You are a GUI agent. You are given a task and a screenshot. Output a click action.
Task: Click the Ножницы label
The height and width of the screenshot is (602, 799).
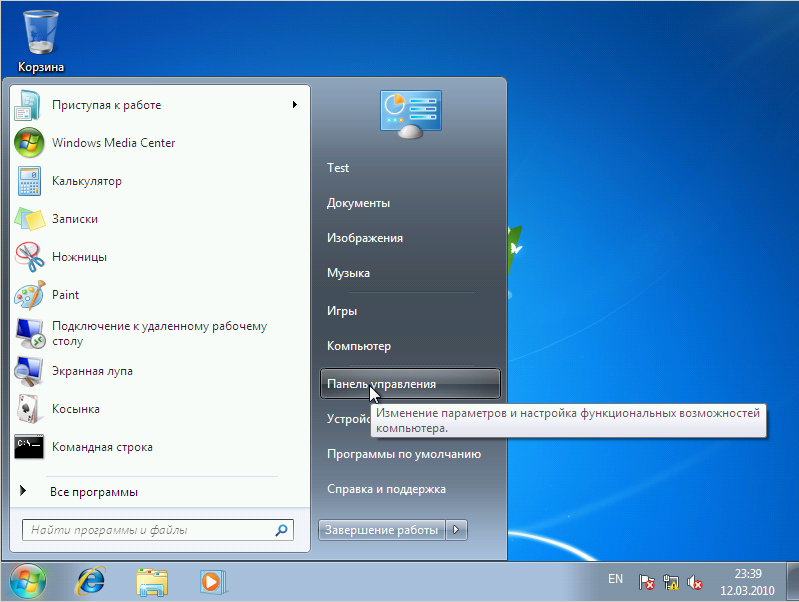coord(79,257)
